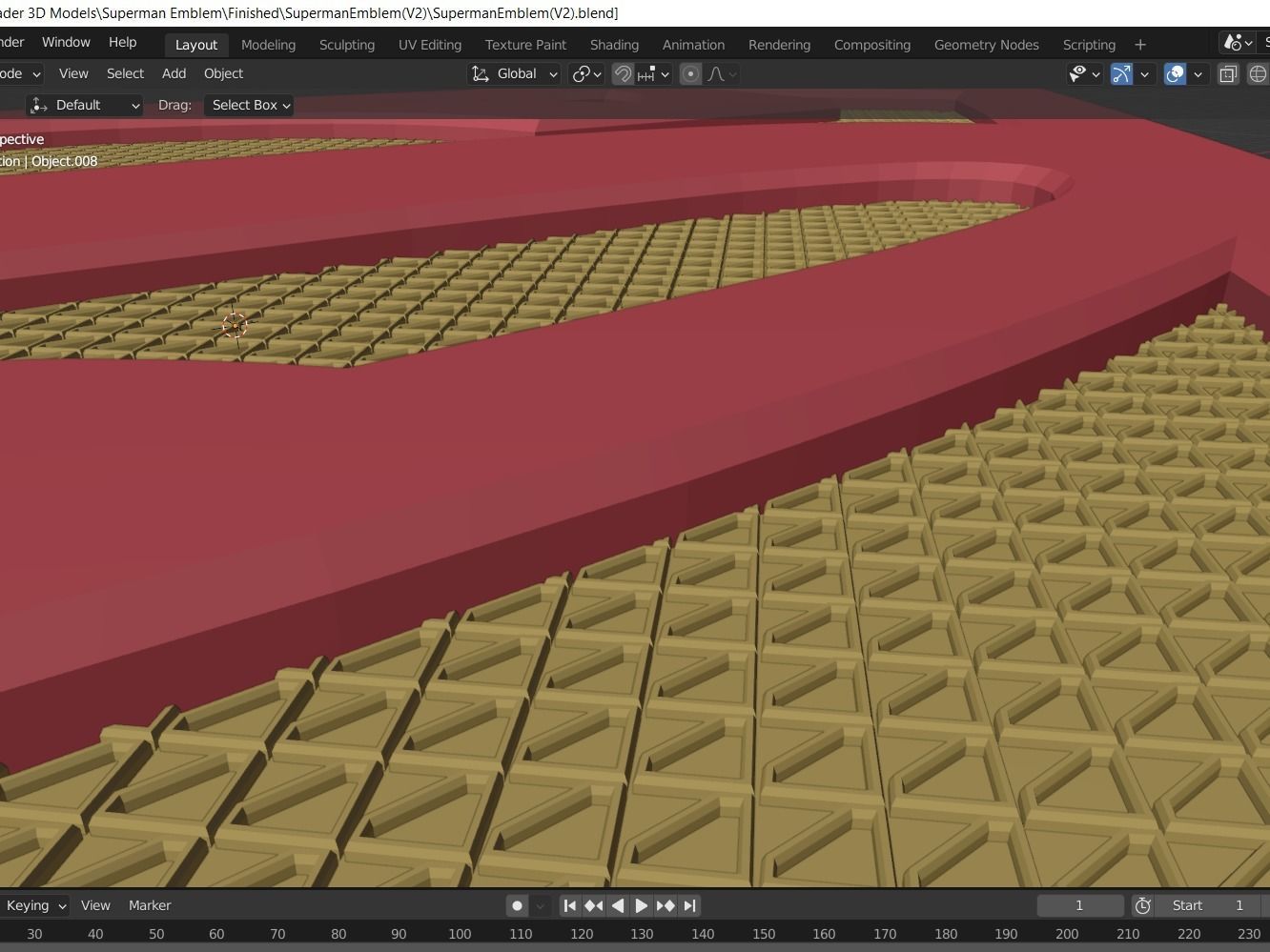This screenshot has height=952, width=1270.
Task: Toggle Use Preview Range clock icon
Action: pos(1143,905)
